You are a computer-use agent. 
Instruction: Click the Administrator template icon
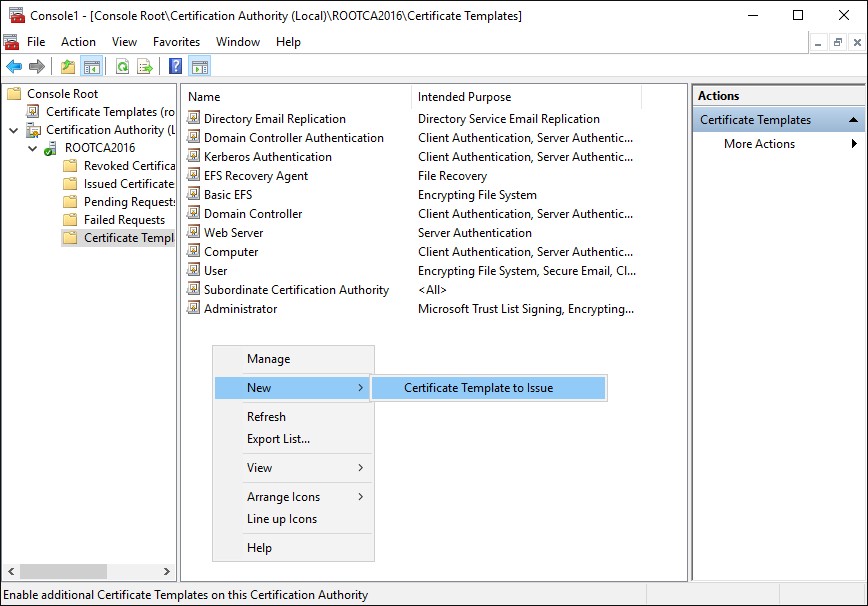pos(193,308)
